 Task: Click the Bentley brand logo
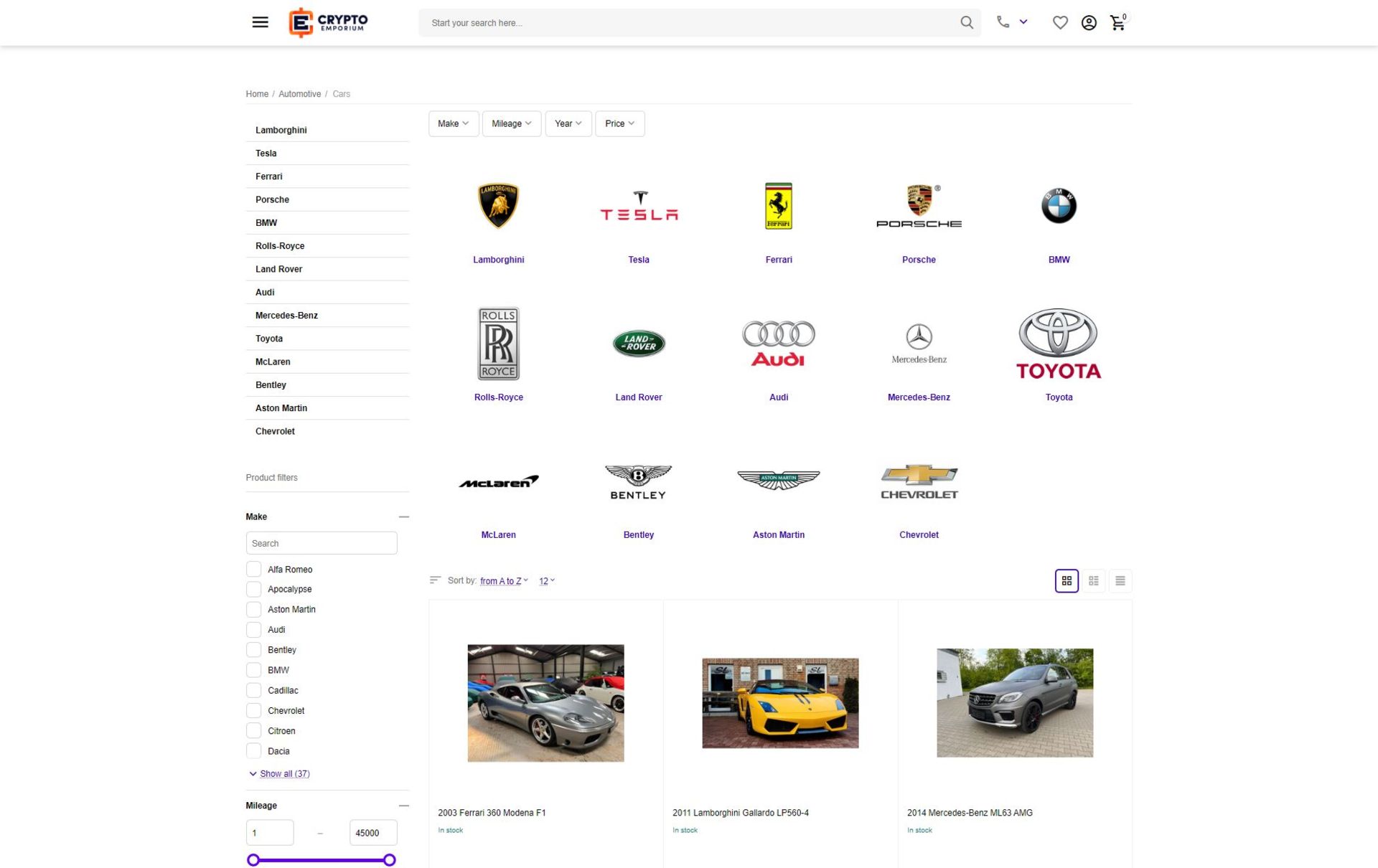click(639, 481)
